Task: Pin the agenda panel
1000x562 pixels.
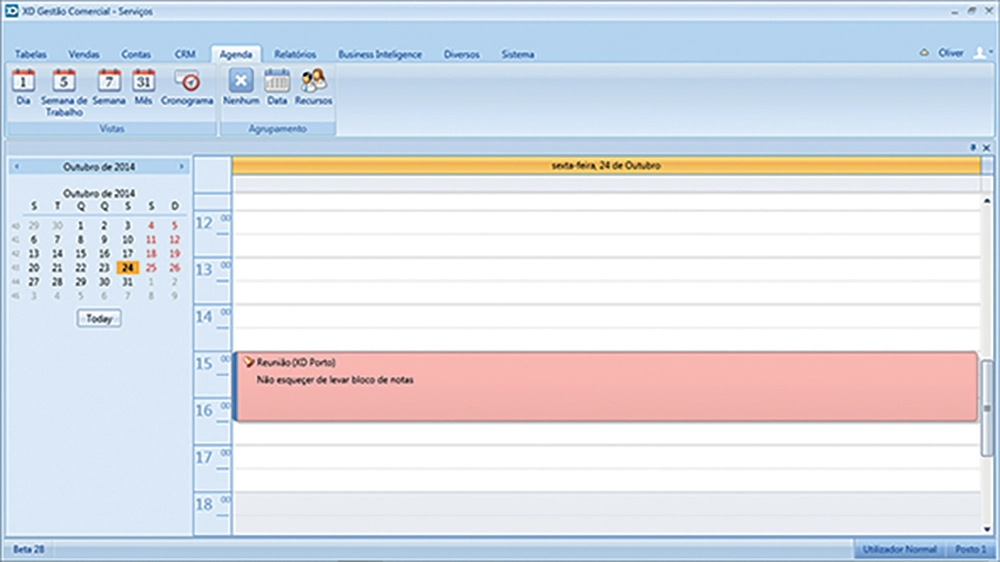Action: [x=974, y=147]
